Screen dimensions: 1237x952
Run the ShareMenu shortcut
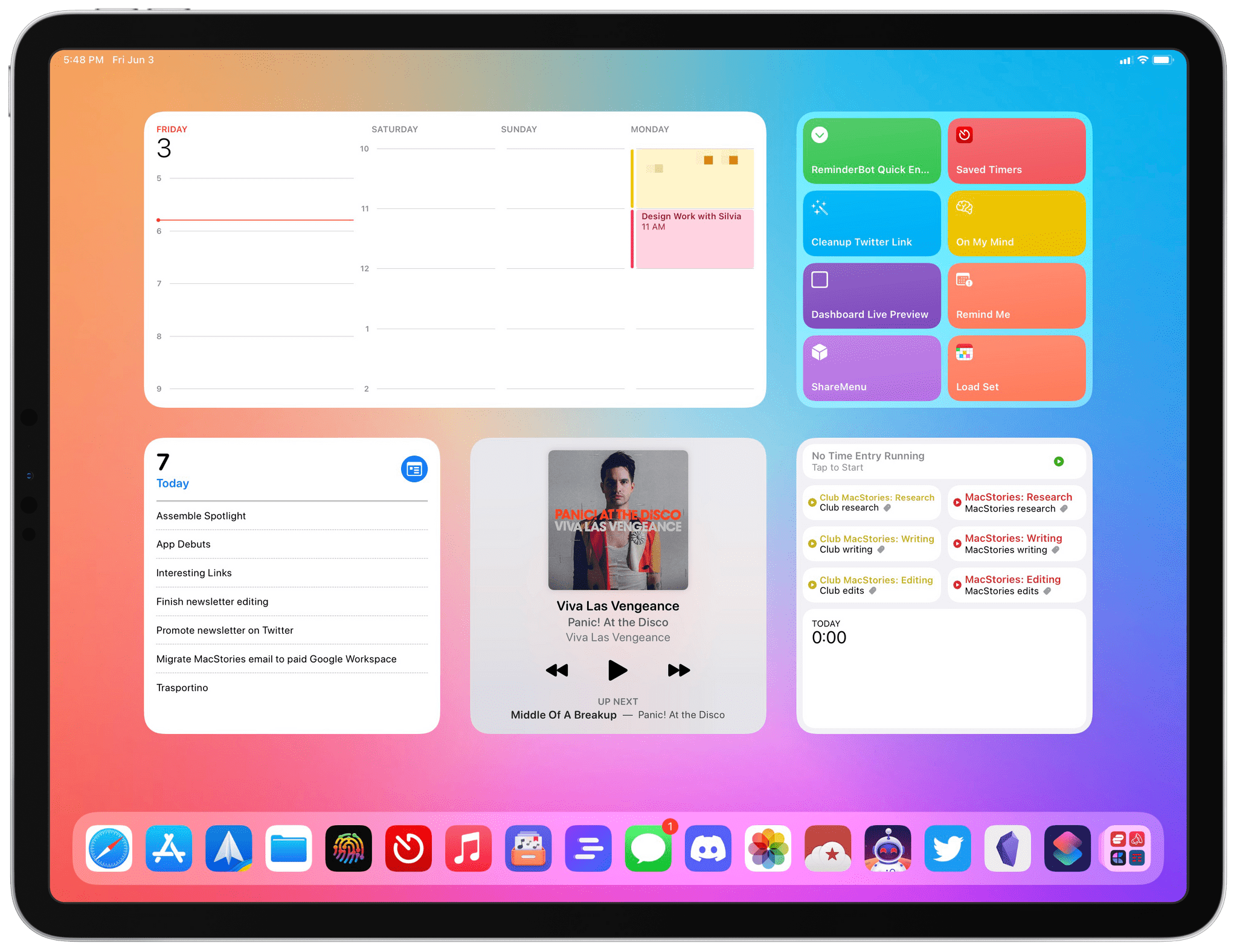872,368
